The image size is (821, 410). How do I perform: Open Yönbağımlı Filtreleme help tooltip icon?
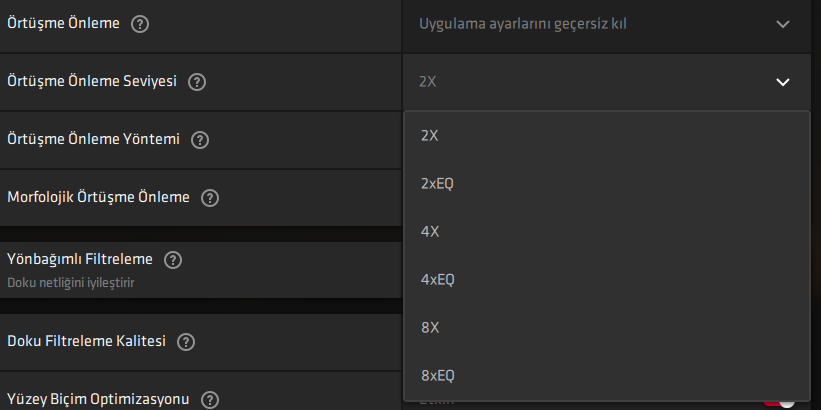(x=173, y=260)
